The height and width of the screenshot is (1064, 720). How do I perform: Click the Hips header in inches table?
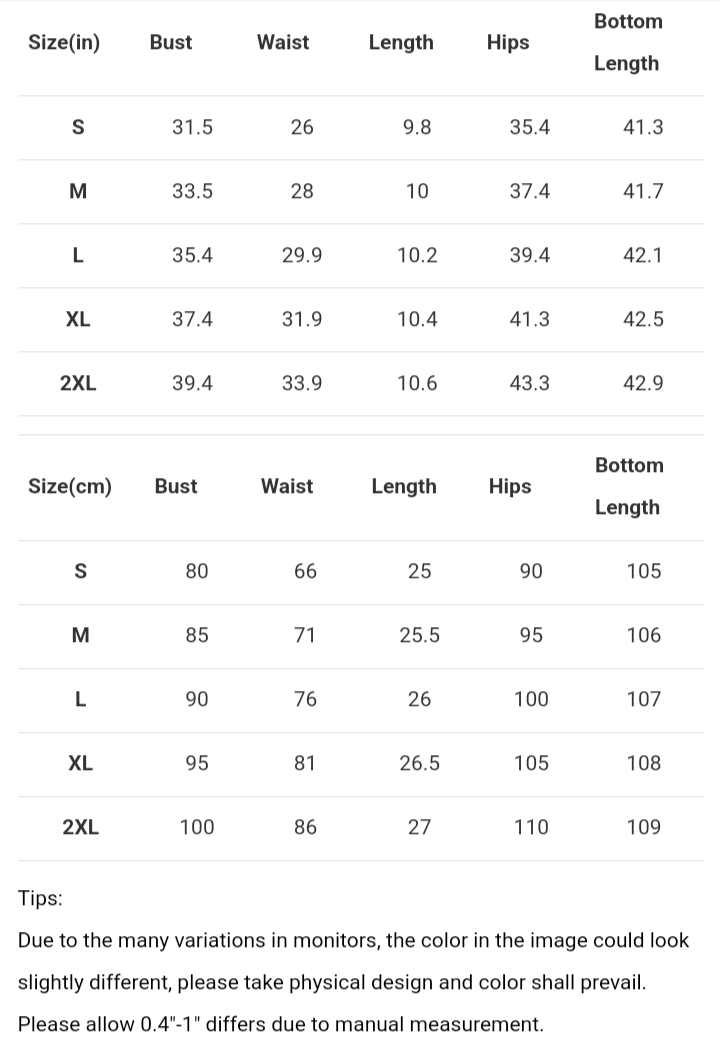coord(508,43)
